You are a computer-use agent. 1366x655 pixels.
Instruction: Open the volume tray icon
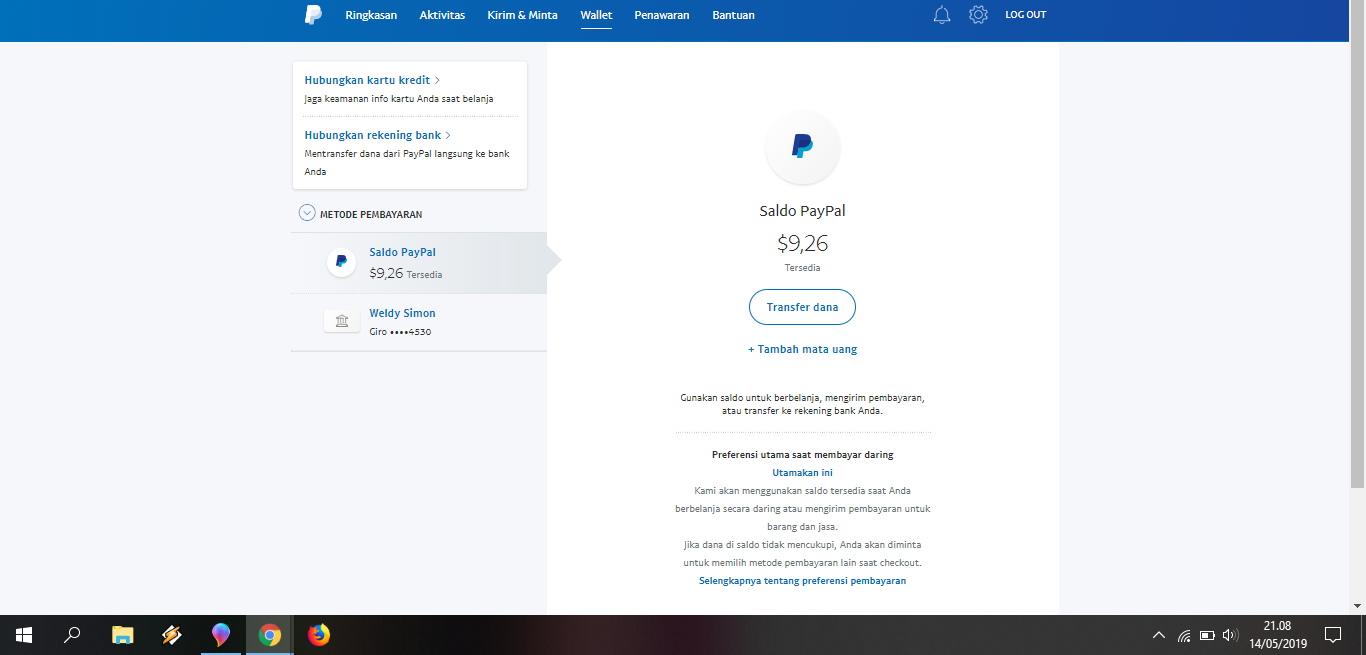(1230, 635)
